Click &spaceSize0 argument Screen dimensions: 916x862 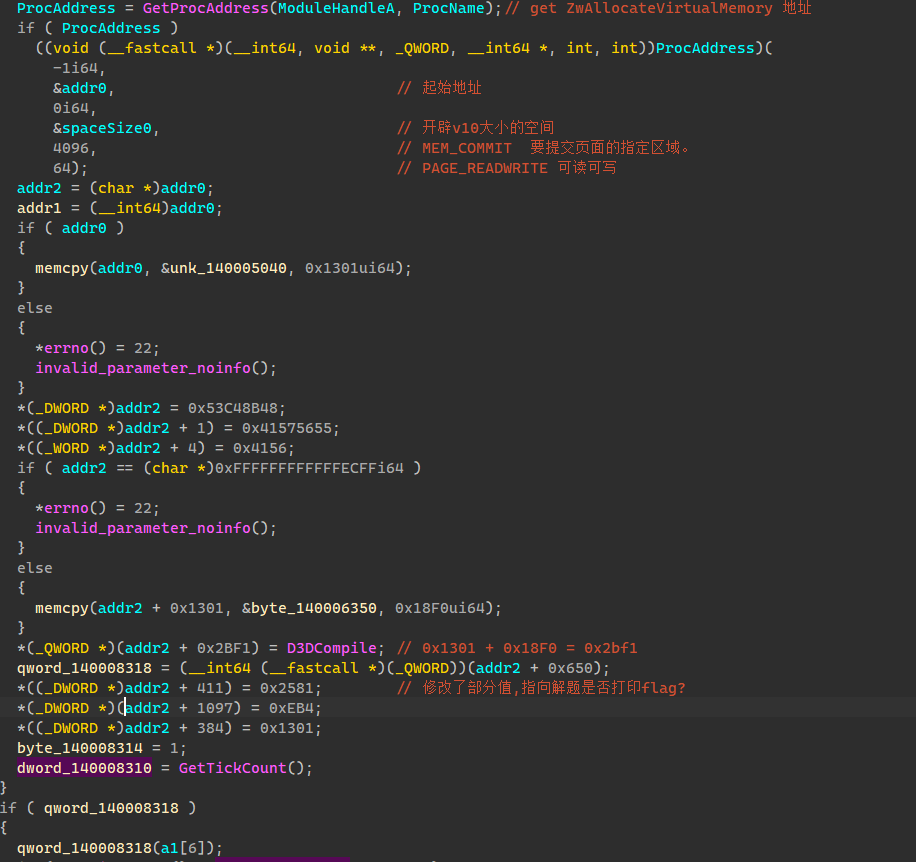tap(106, 128)
